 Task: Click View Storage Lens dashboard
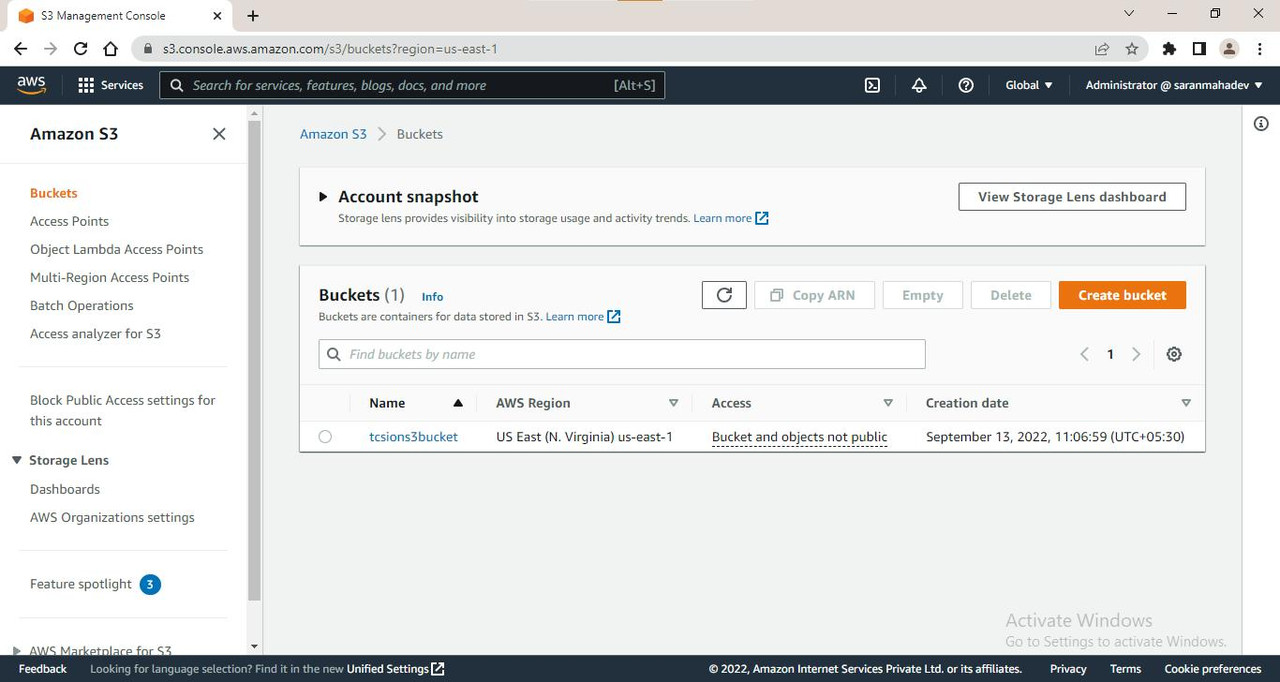pyautogui.click(x=1072, y=197)
